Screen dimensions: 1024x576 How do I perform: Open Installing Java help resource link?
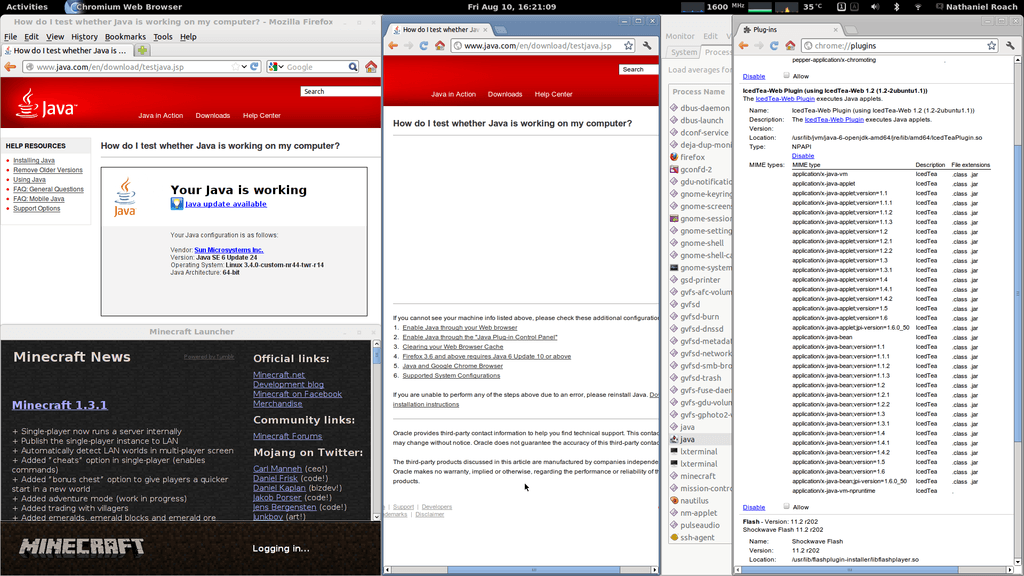tap(34, 160)
